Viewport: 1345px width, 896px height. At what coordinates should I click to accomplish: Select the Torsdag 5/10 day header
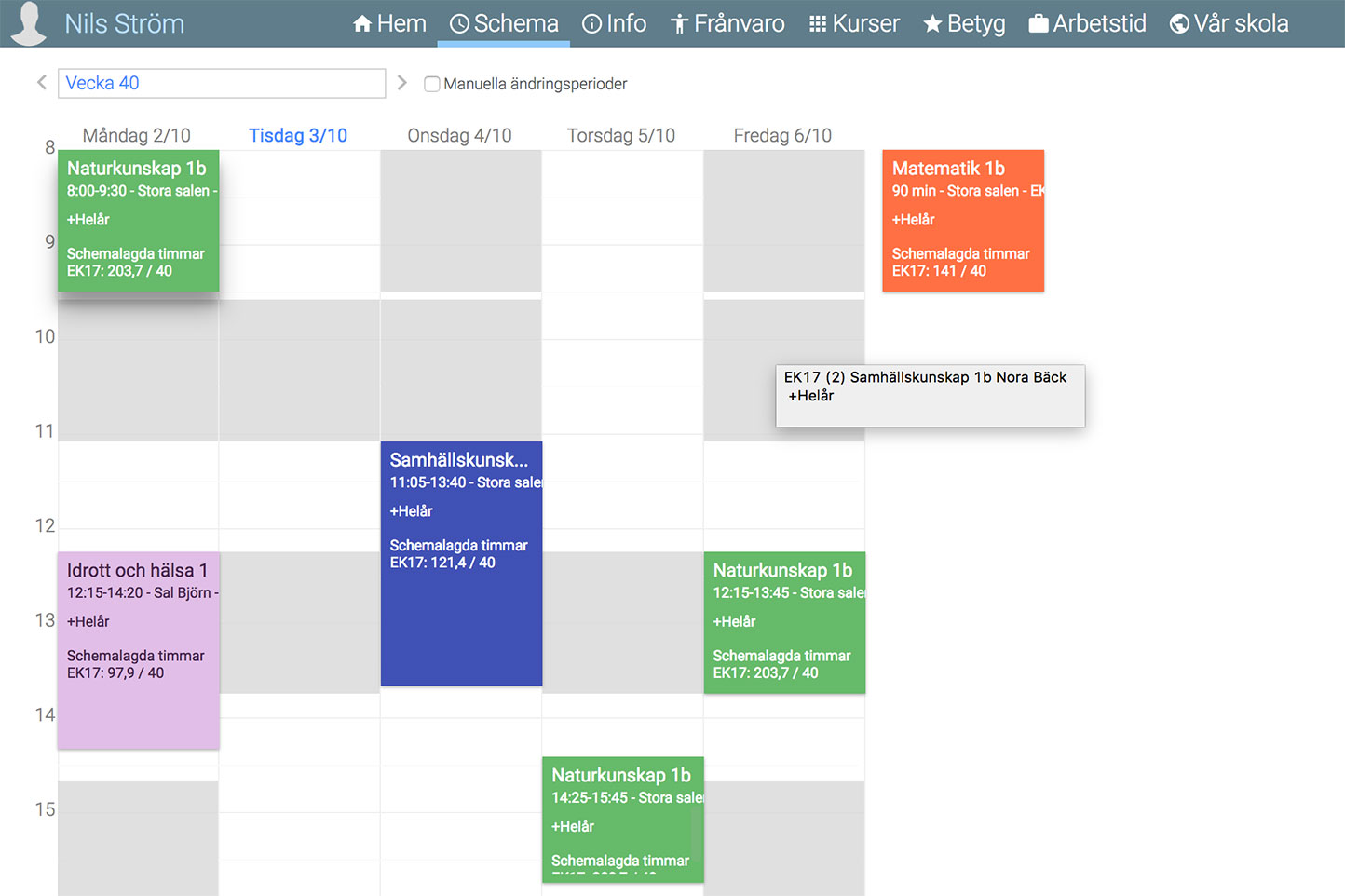pyautogui.click(x=621, y=135)
